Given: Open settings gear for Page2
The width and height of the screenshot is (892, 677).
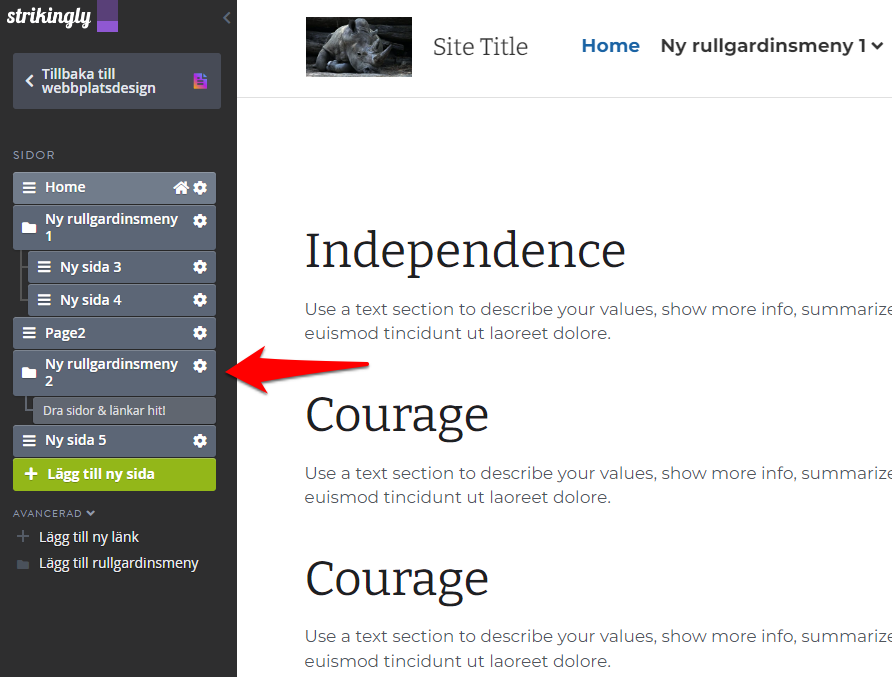Looking at the screenshot, I should pyautogui.click(x=200, y=333).
